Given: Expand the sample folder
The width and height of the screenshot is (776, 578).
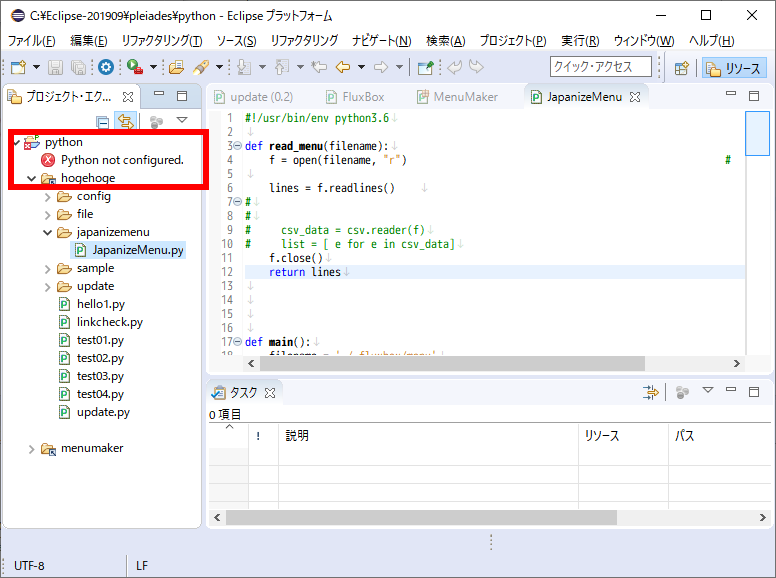Looking at the screenshot, I should pyautogui.click(x=48, y=269).
